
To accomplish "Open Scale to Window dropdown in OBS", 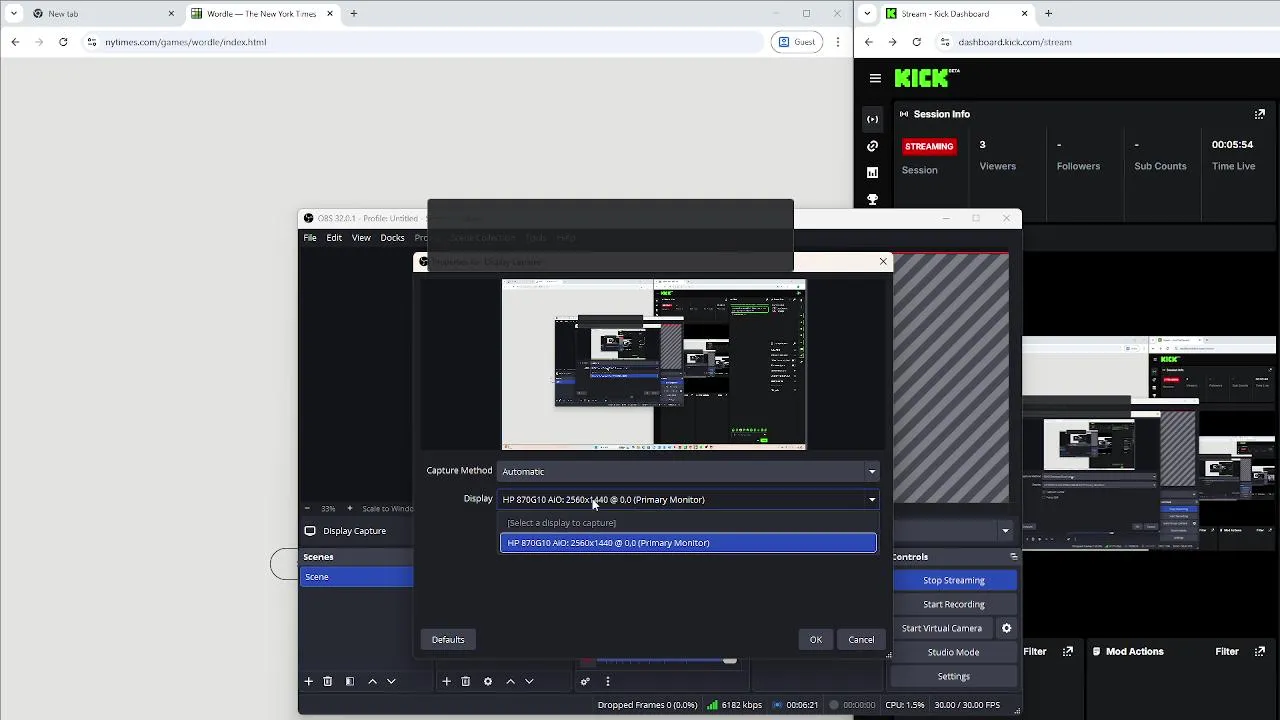I will tap(387, 509).
